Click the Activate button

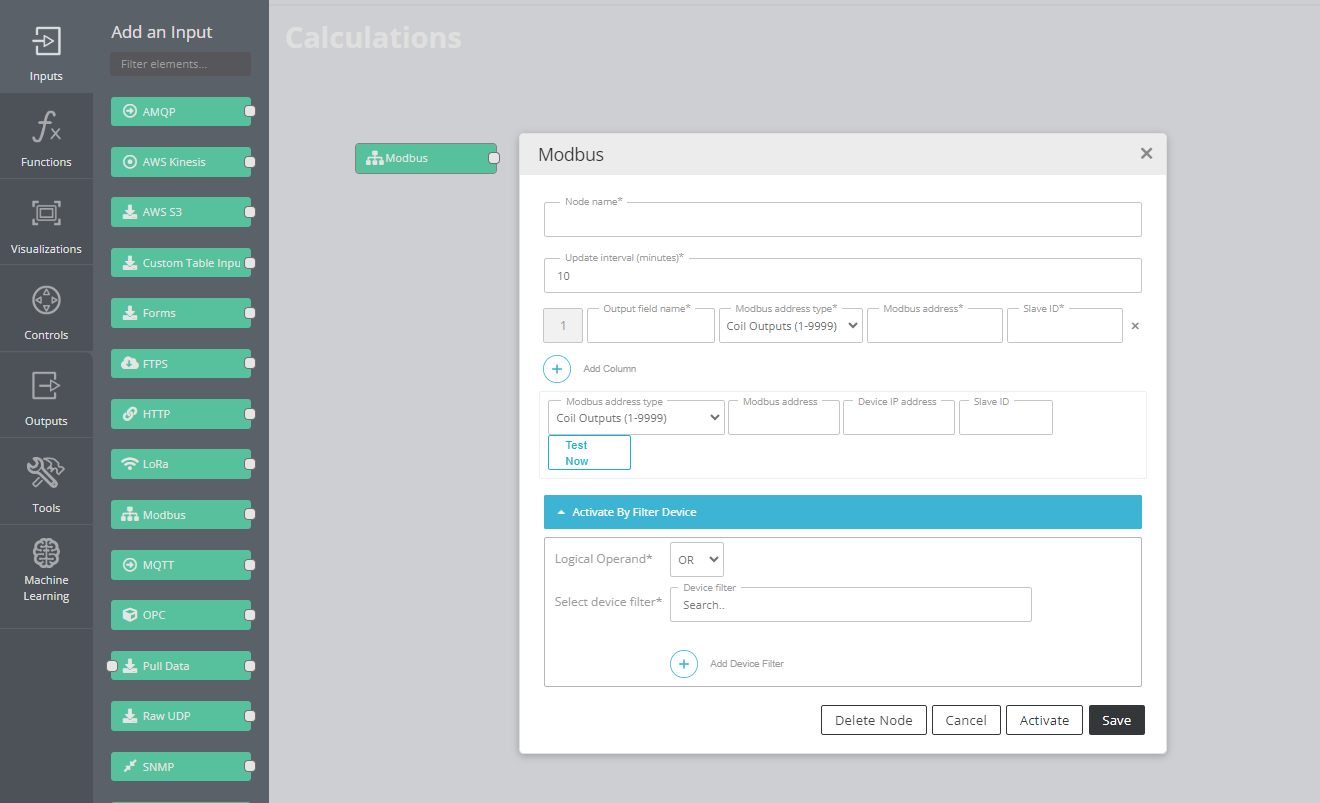[x=1045, y=720]
